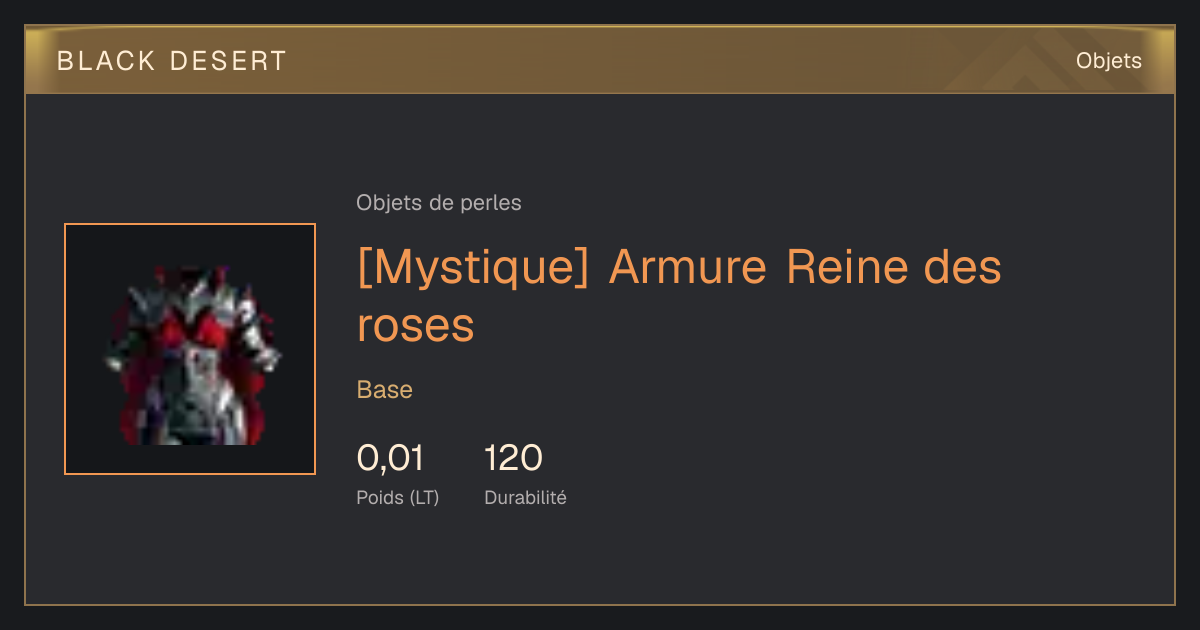1200x630 pixels.
Task: Click the 120 durability value
Action: click(x=513, y=458)
